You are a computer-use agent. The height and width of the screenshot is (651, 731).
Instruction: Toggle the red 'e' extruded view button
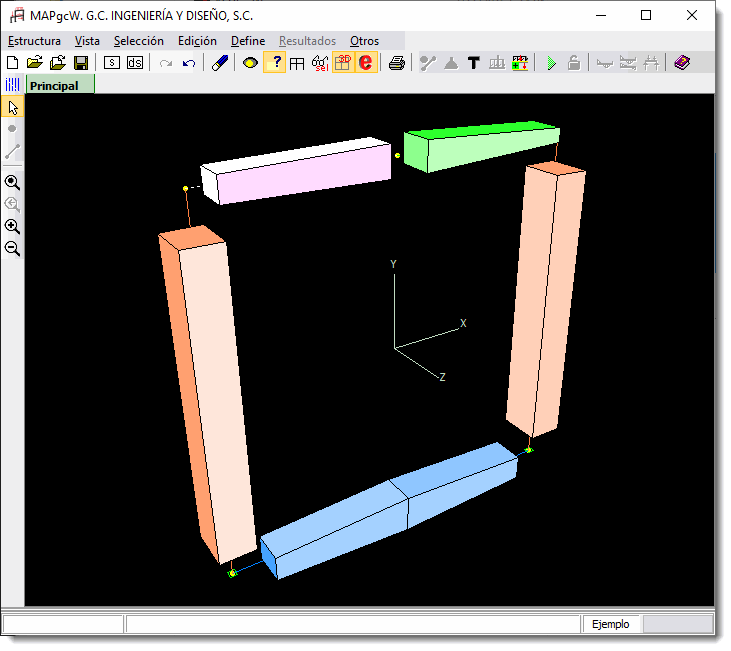tap(366, 62)
